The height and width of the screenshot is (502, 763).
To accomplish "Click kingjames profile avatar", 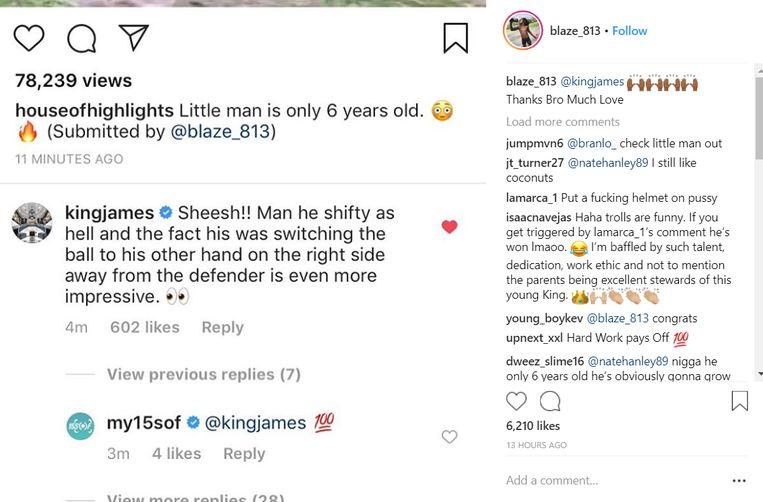I will (x=31, y=222).
